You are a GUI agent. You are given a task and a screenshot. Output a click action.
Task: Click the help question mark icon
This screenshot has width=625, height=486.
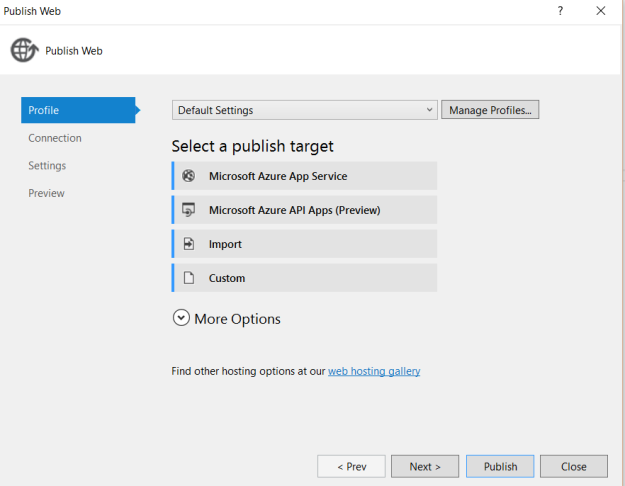pos(560,11)
